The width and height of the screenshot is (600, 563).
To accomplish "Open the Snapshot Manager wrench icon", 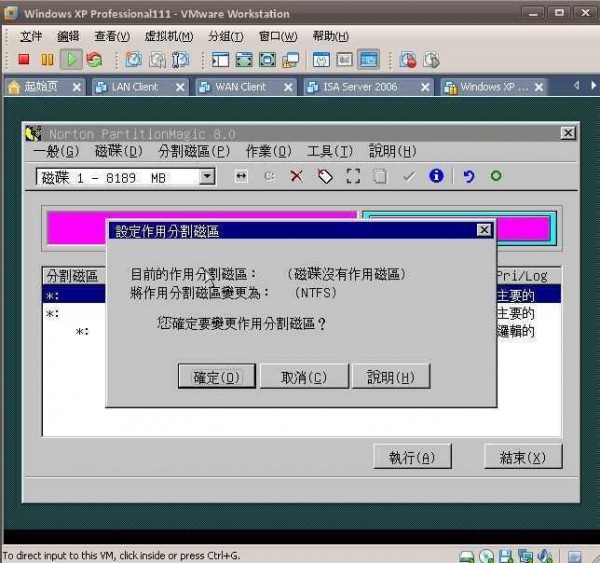I will click(180, 60).
